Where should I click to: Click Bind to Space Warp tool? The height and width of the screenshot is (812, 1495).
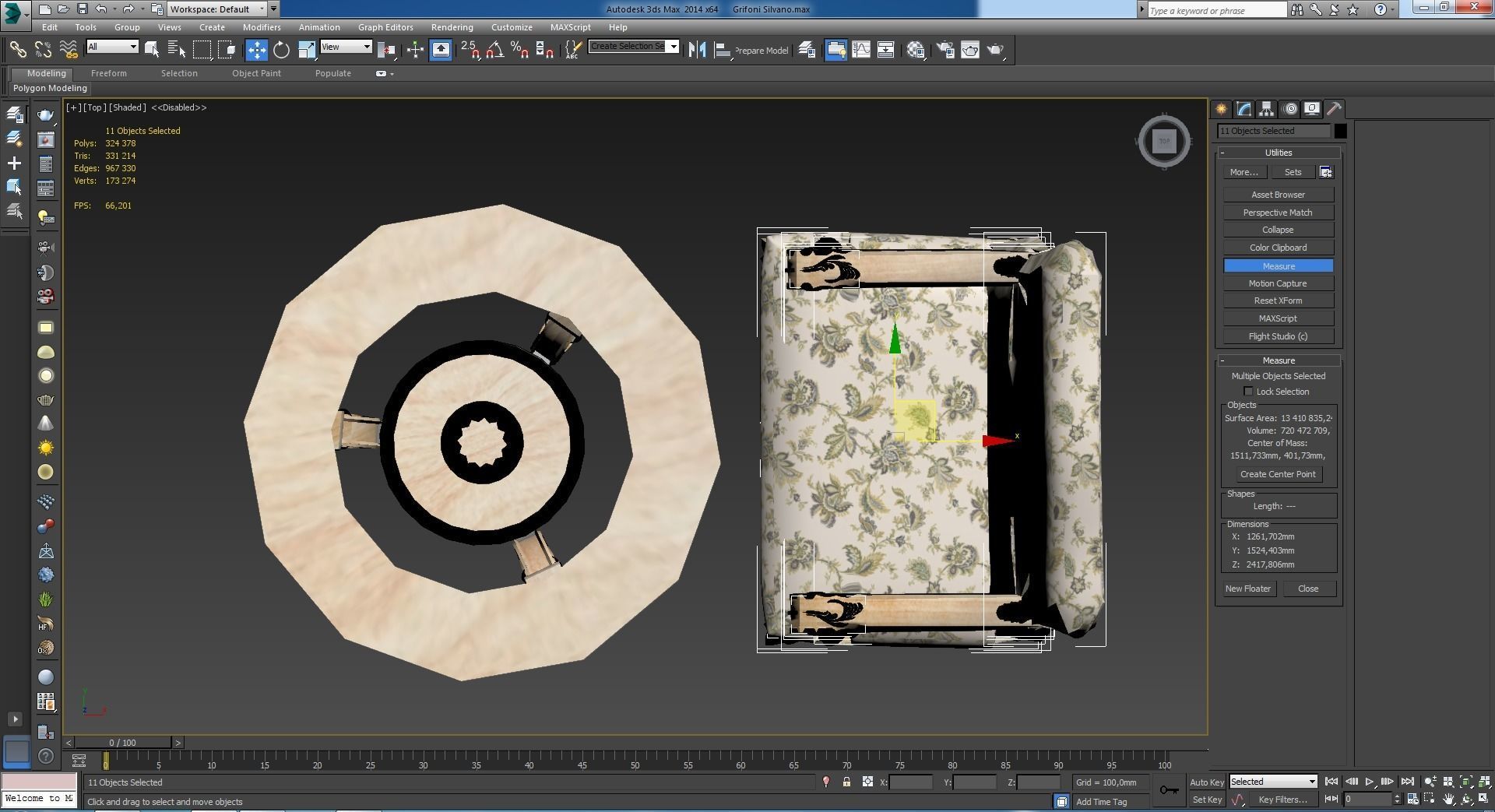69,50
